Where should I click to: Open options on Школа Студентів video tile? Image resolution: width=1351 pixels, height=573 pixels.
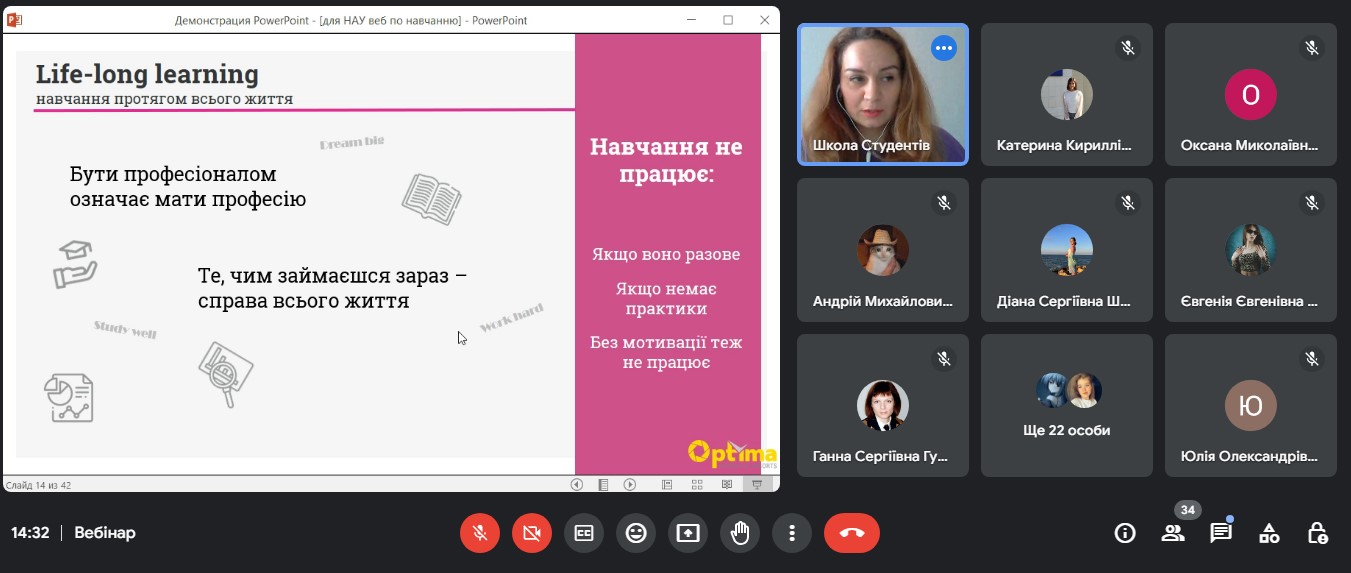coord(943,48)
